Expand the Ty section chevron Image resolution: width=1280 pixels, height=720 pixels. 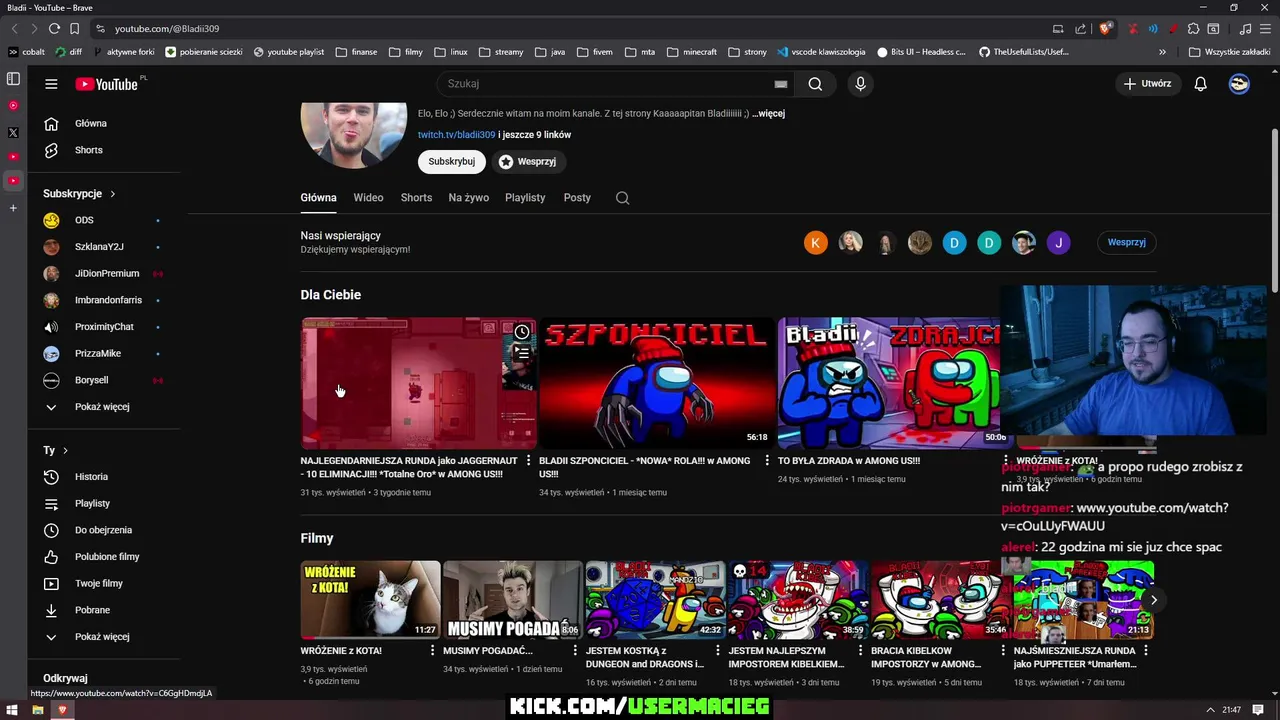[65, 451]
